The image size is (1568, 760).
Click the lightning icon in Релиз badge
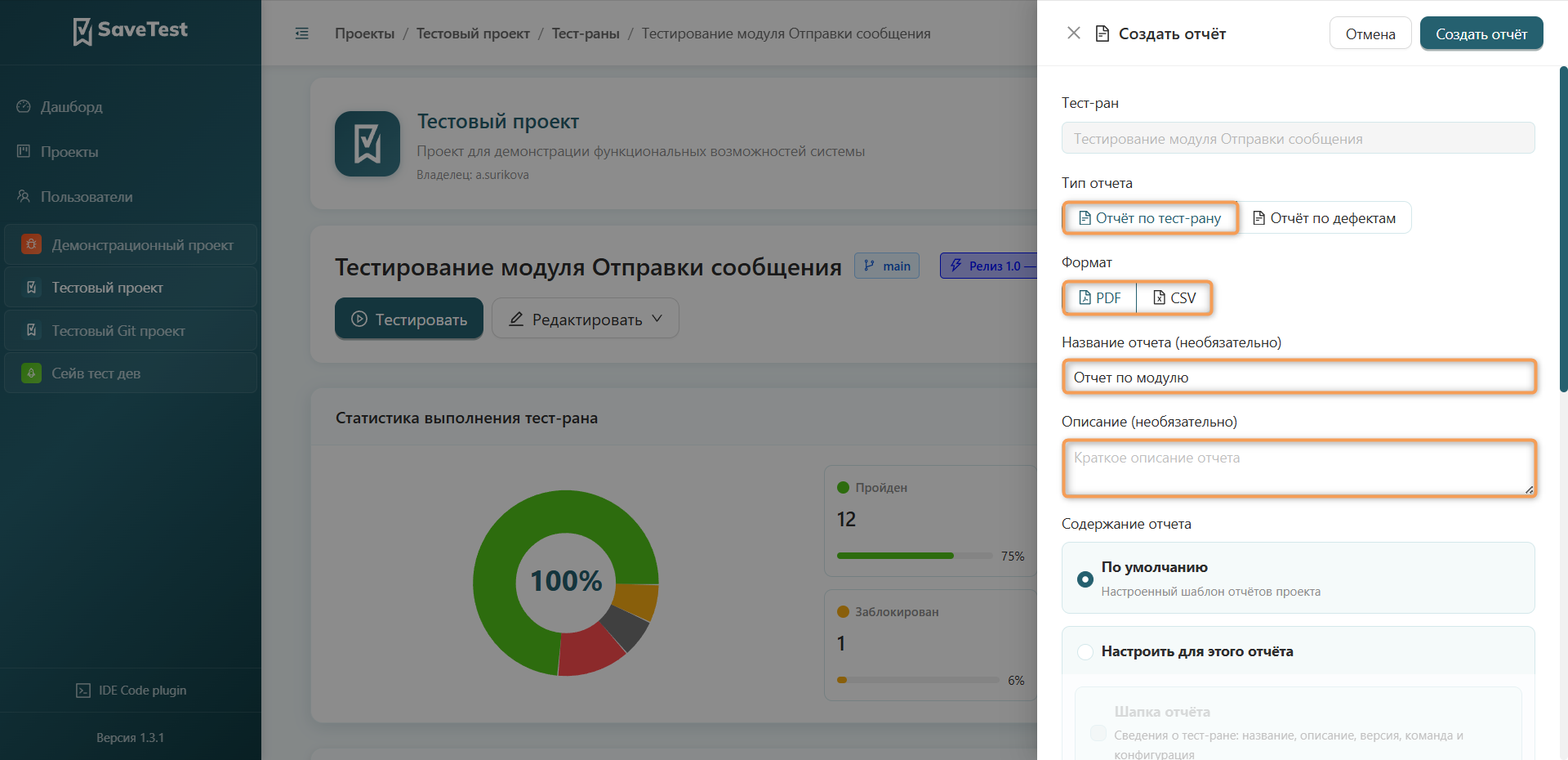955,266
